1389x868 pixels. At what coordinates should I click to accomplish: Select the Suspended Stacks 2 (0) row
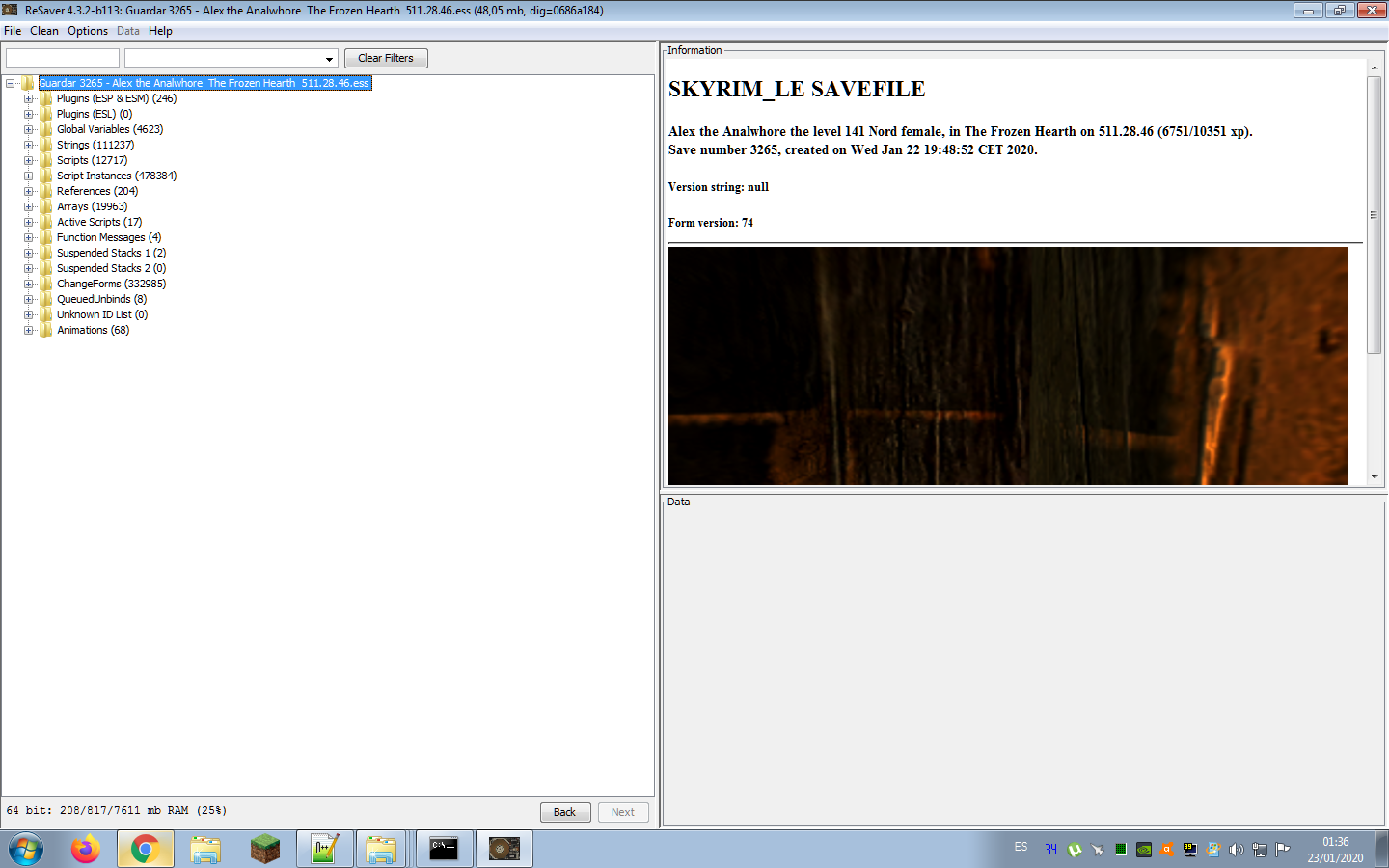(111, 268)
